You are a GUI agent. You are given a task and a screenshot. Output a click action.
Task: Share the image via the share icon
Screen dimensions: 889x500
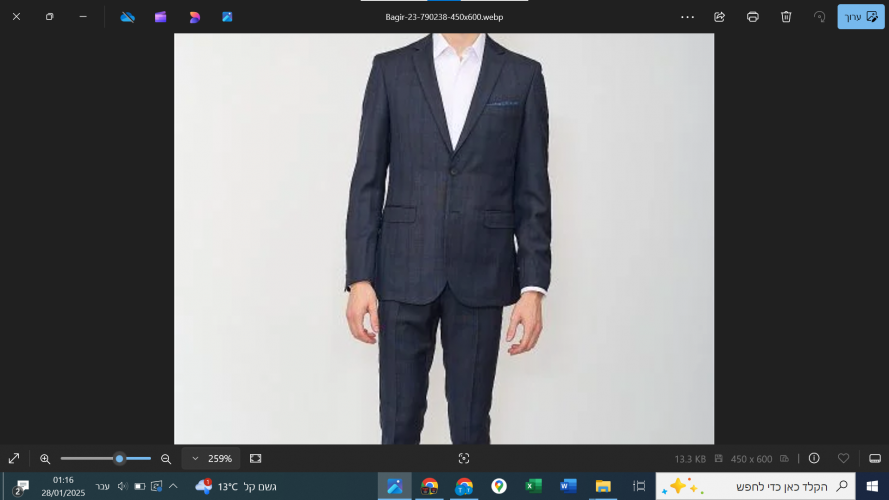point(719,17)
